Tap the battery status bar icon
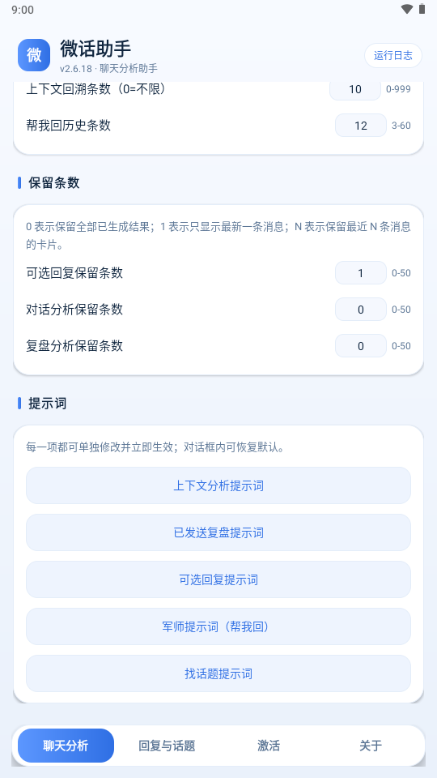This screenshot has width=437, height=778. (422, 9)
